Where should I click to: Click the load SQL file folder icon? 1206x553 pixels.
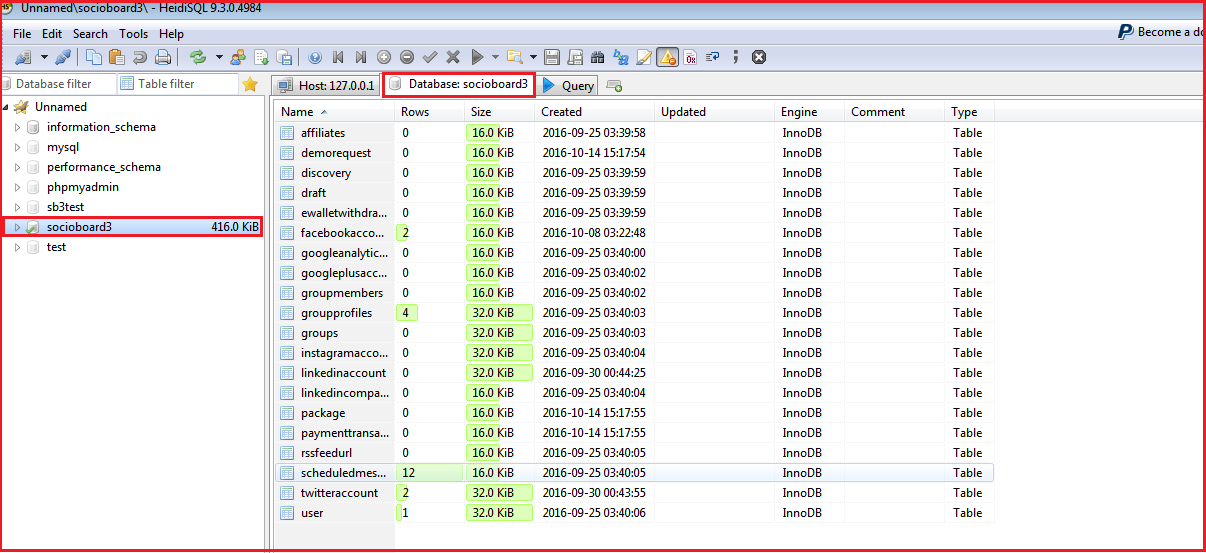(514, 57)
